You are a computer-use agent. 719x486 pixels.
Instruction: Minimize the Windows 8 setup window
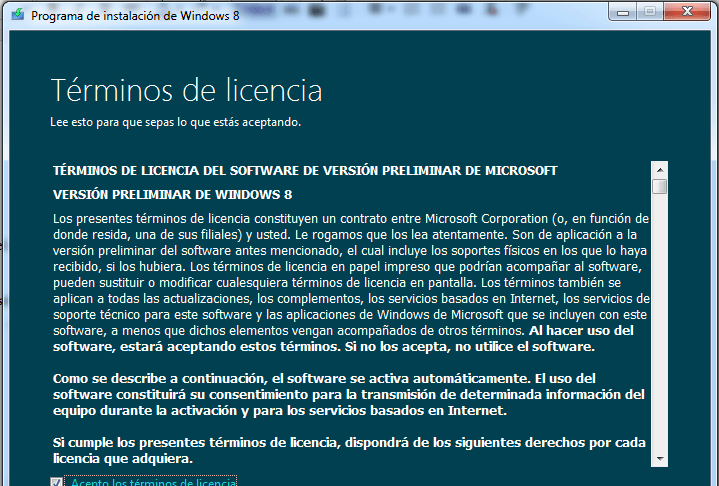point(623,12)
